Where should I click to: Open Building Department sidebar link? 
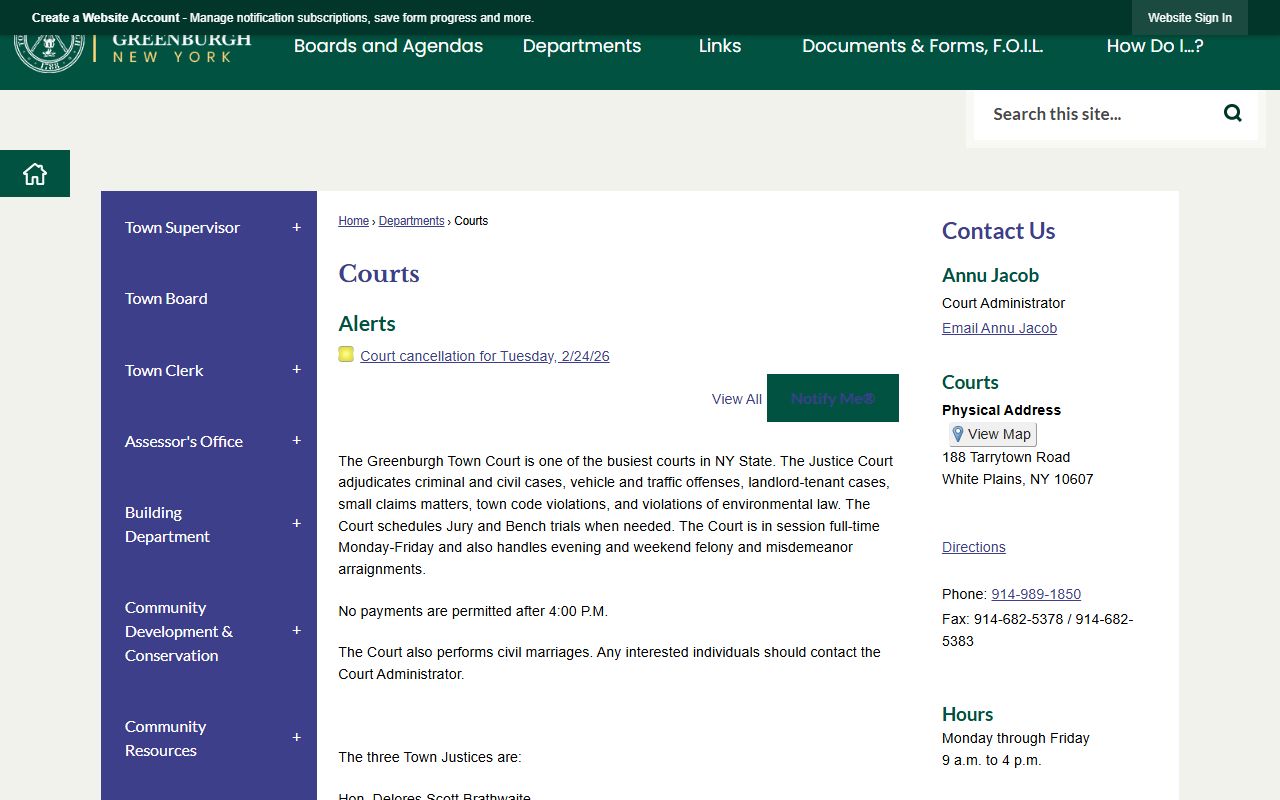tap(167, 524)
